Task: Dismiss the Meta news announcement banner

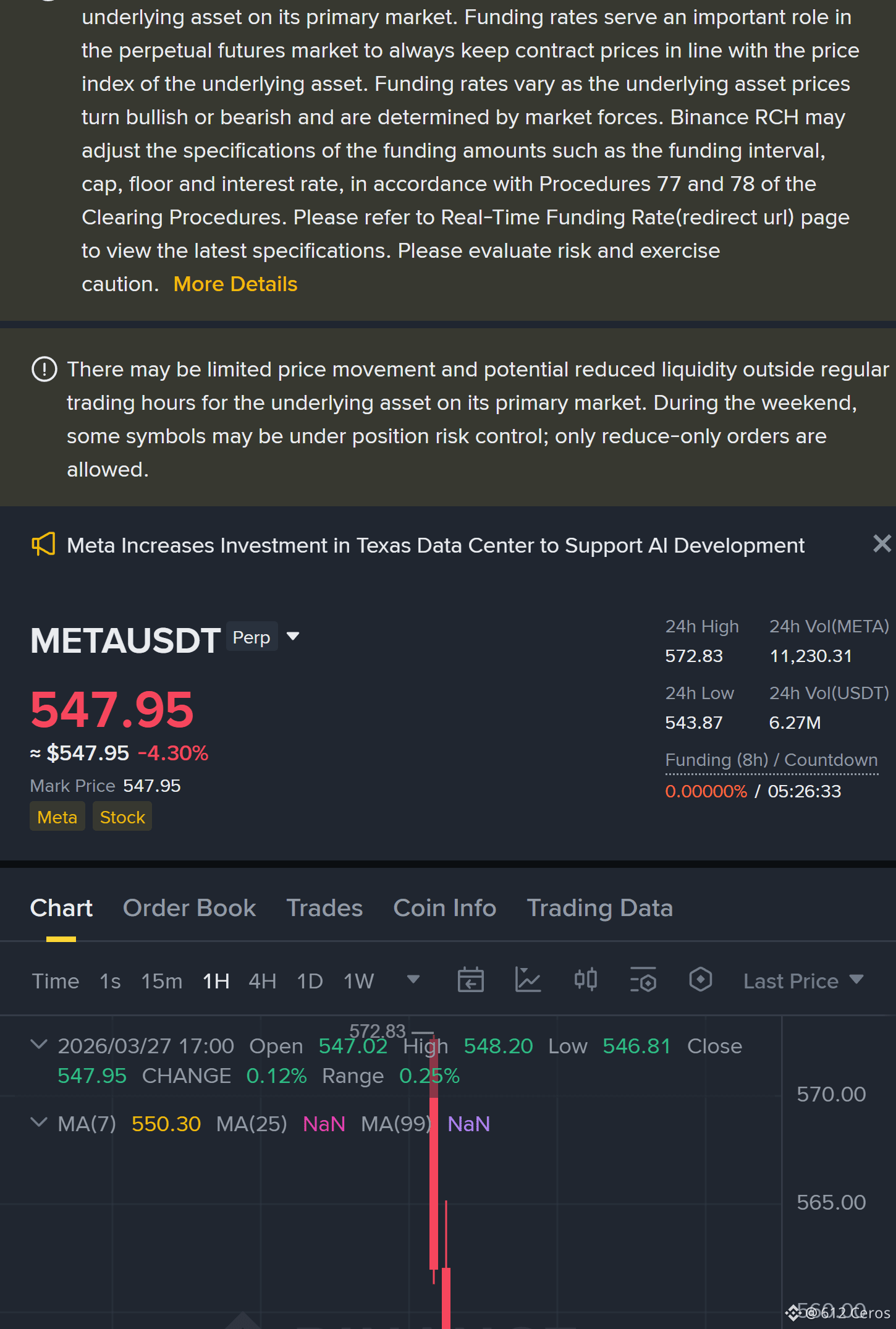Action: tap(882, 543)
